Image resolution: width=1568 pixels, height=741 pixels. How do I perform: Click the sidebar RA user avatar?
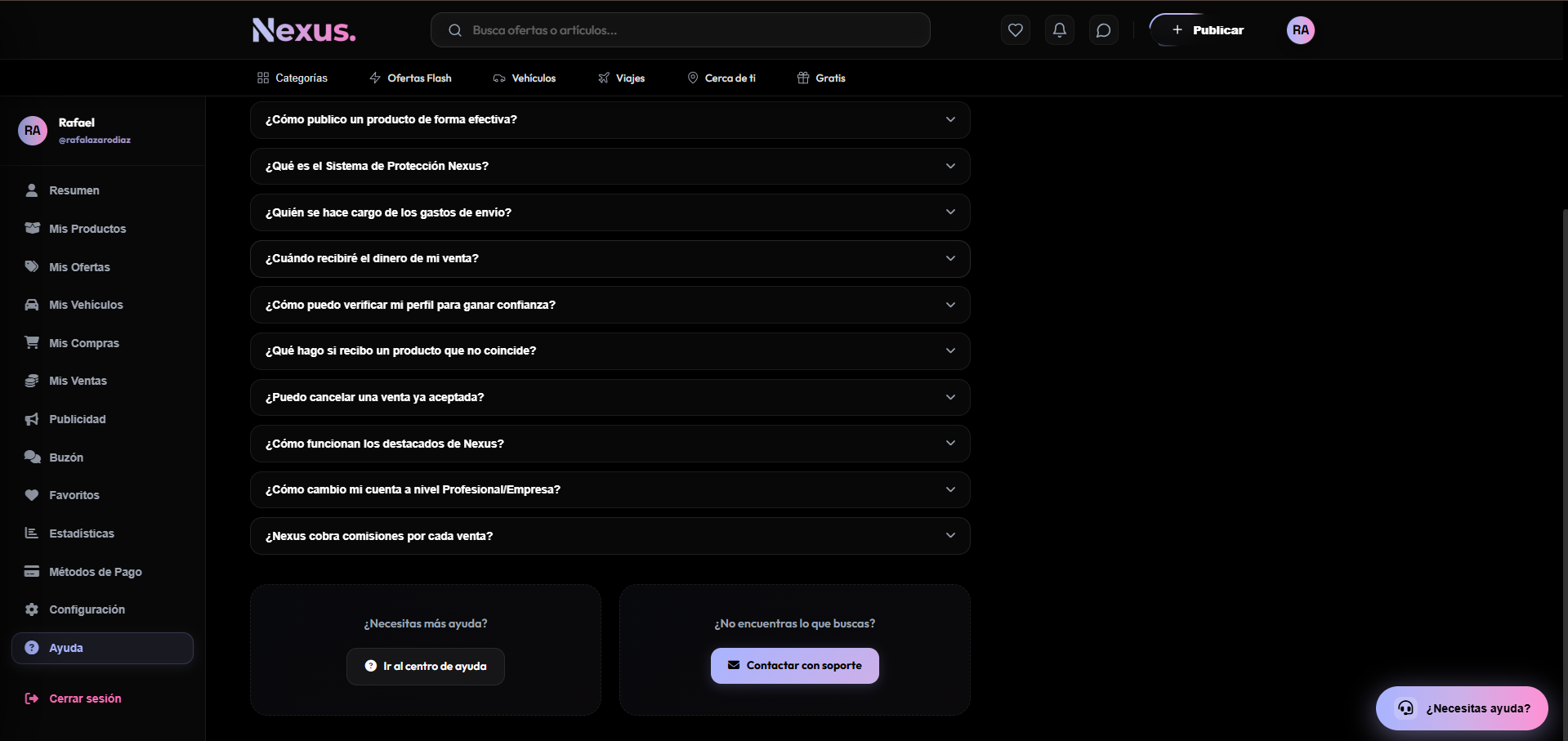pos(33,131)
